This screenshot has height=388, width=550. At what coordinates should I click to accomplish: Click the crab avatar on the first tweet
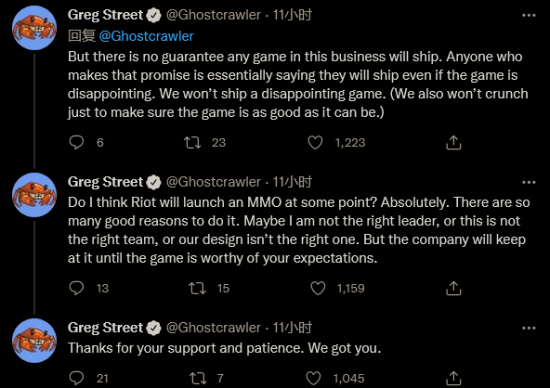pos(34,28)
